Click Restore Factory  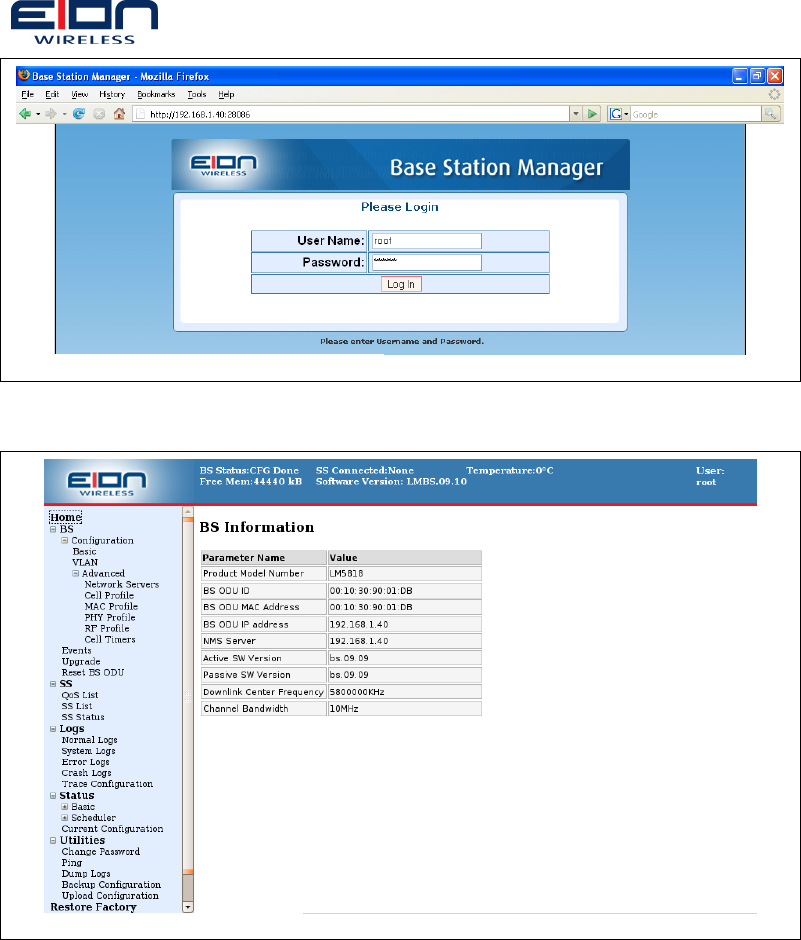(x=94, y=907)
